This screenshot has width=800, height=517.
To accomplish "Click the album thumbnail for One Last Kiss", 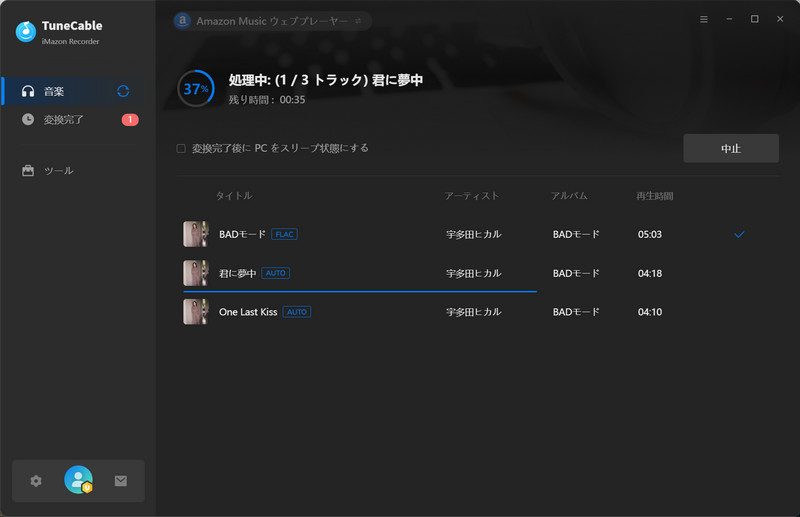I will (196, 312).
